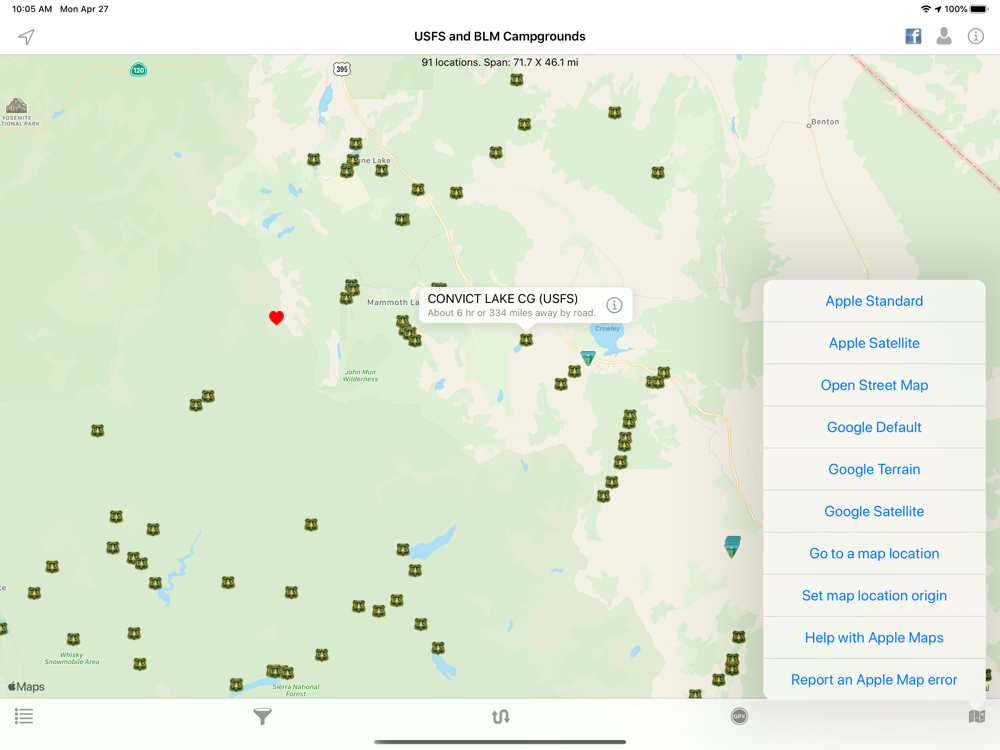
Task: Choose Go to a map location
Action: (874, 554)
